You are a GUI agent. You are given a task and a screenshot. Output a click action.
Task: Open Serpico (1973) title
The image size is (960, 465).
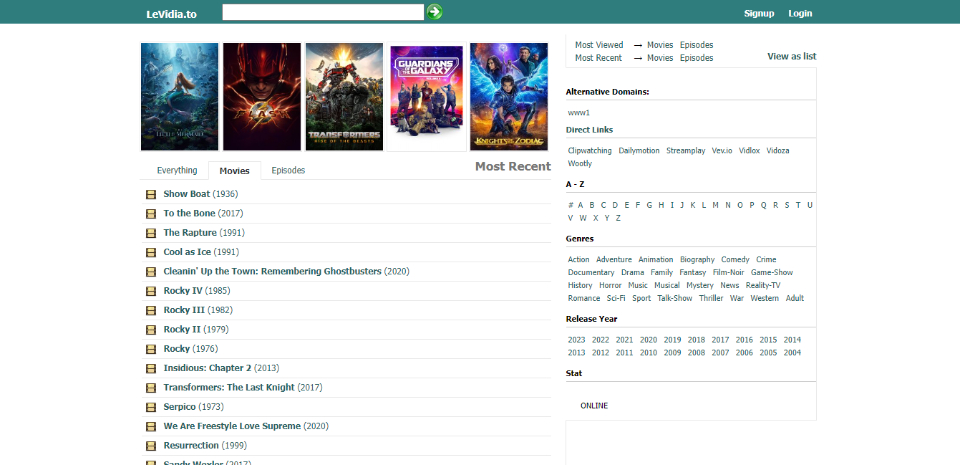point(193,407)
